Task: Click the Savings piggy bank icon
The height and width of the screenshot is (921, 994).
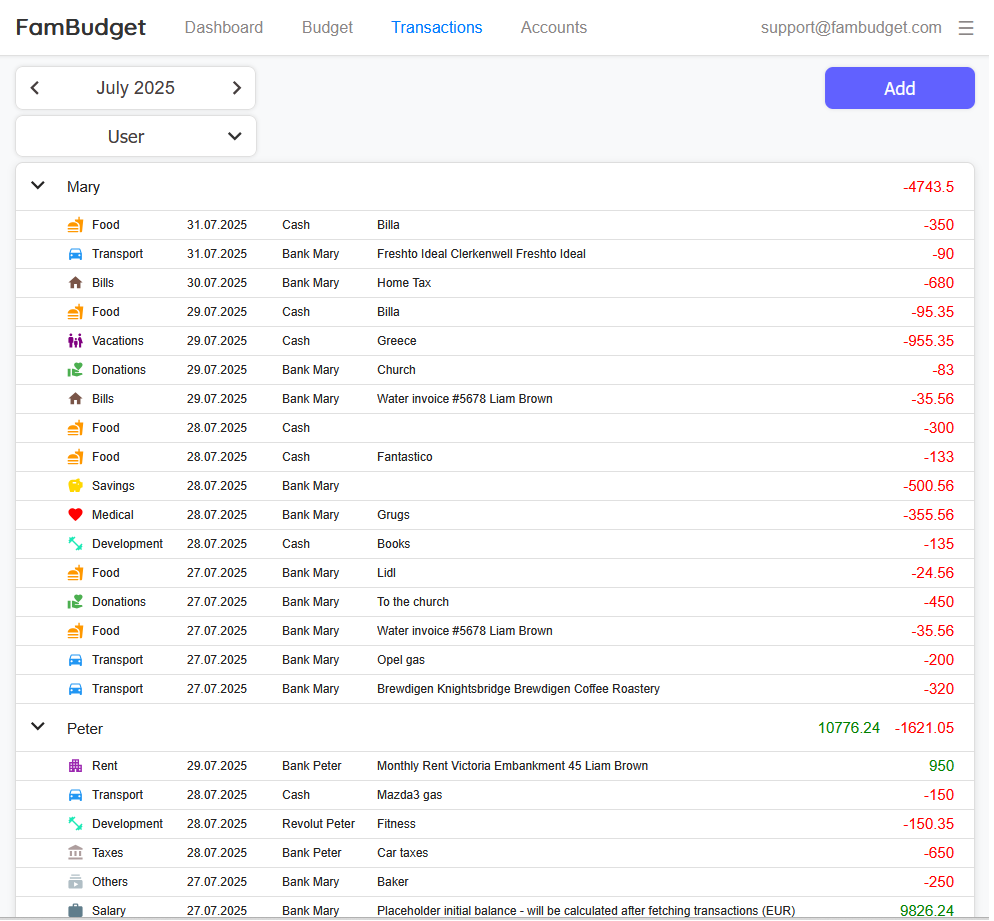Action: tap(75, 486)
